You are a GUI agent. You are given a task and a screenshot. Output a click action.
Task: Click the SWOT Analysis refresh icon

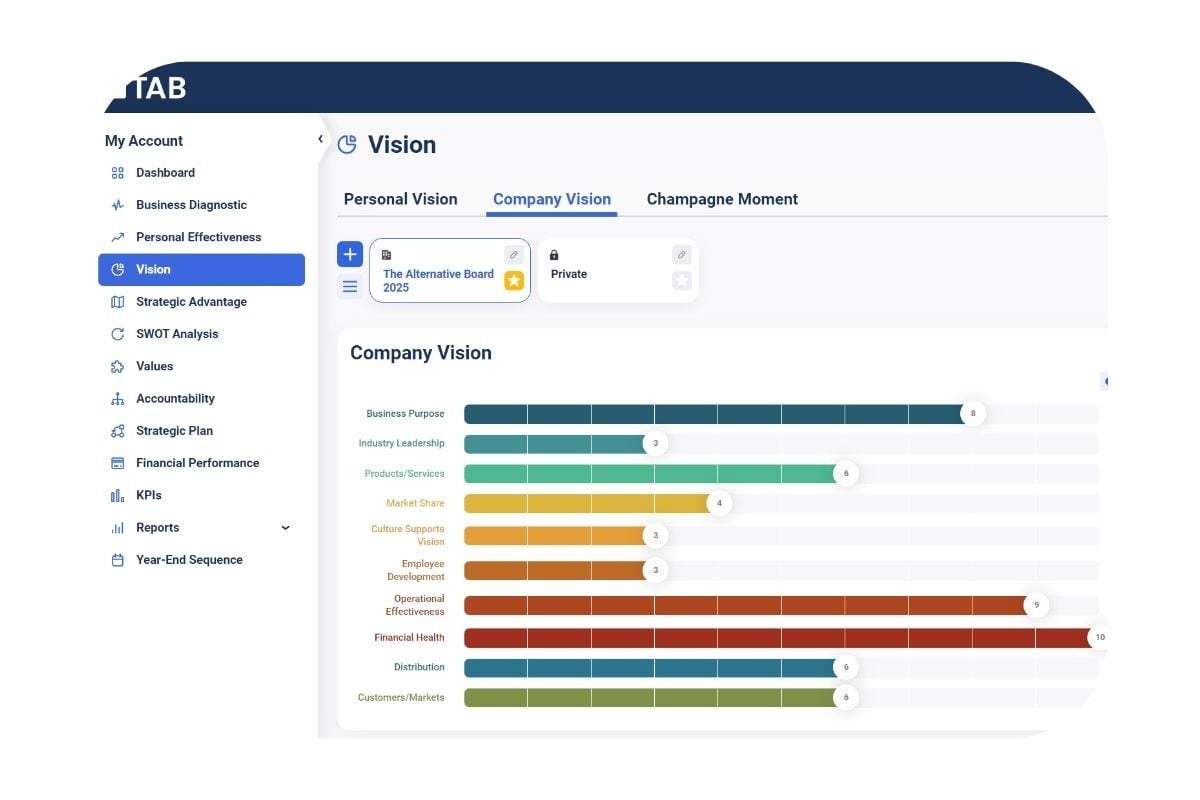[117, 334]
